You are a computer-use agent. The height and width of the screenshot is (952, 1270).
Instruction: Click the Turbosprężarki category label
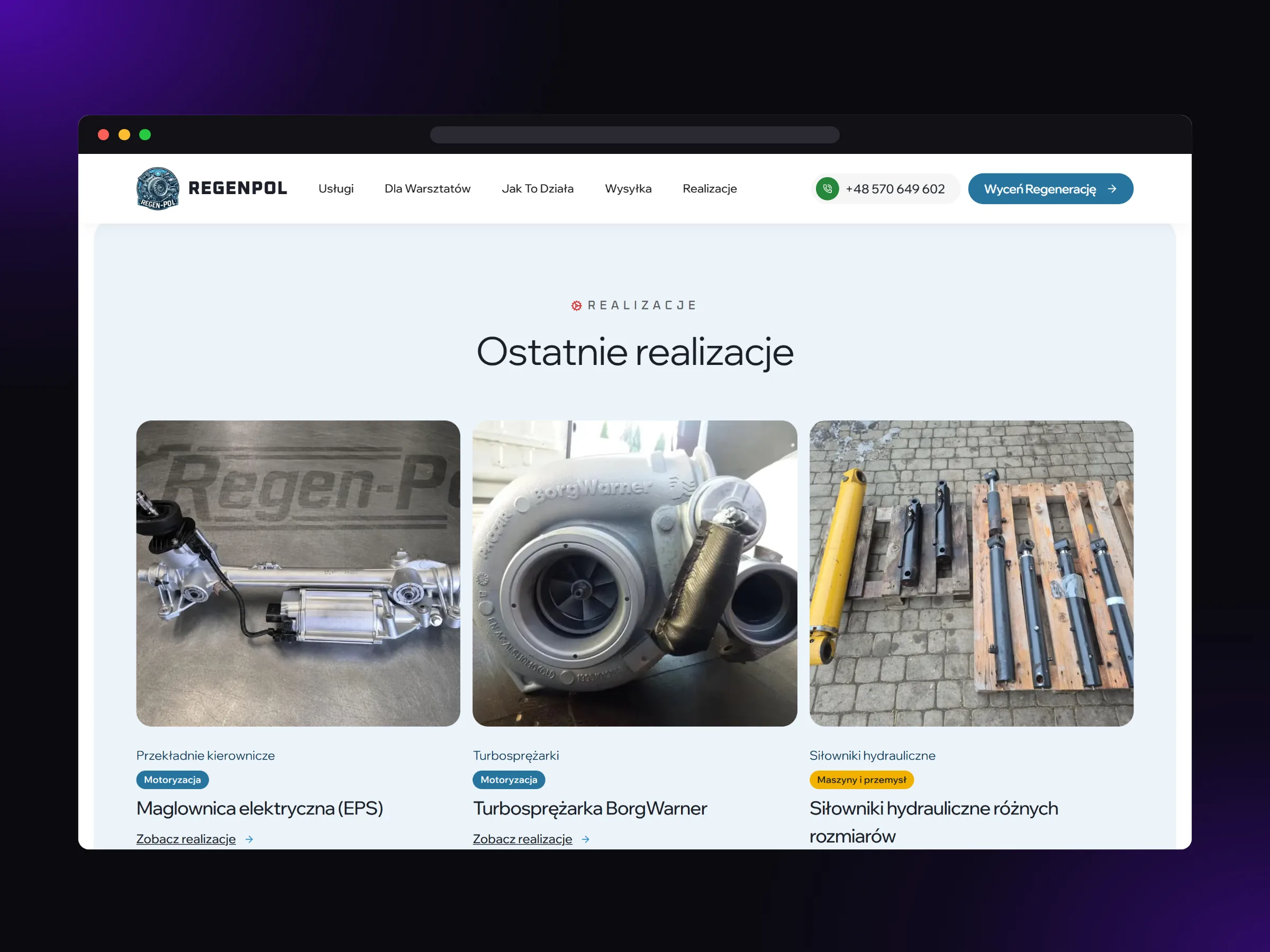coord(515,755)
